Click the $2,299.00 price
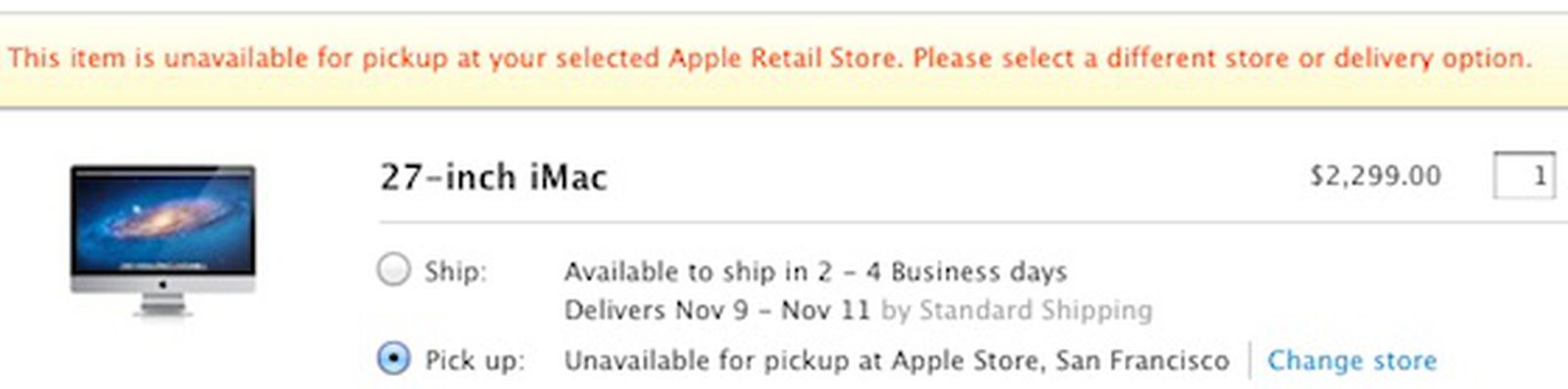Image resolution: width=1568 pixels, height=389 pixels. click(x=1375, y=176)
